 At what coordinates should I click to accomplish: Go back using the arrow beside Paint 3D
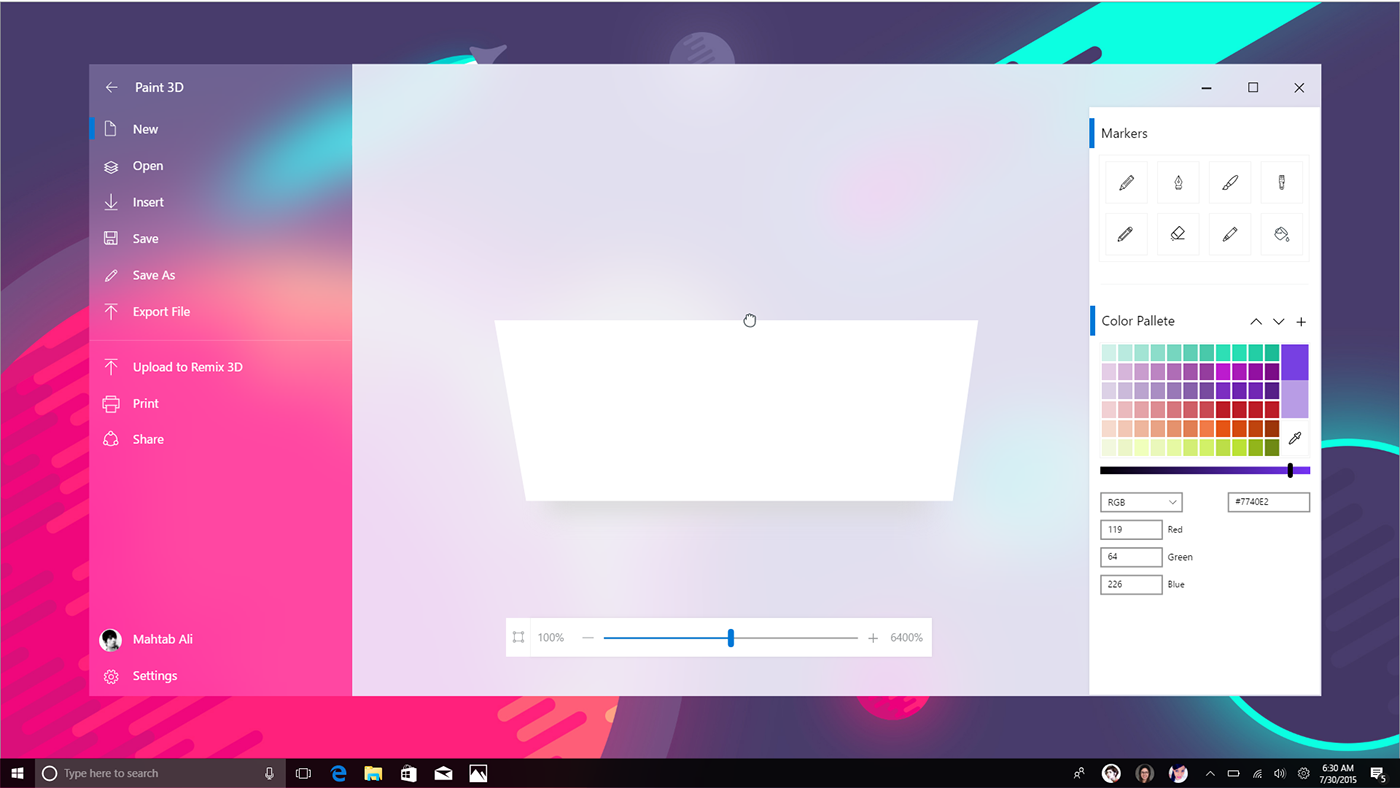pos(111,87)
